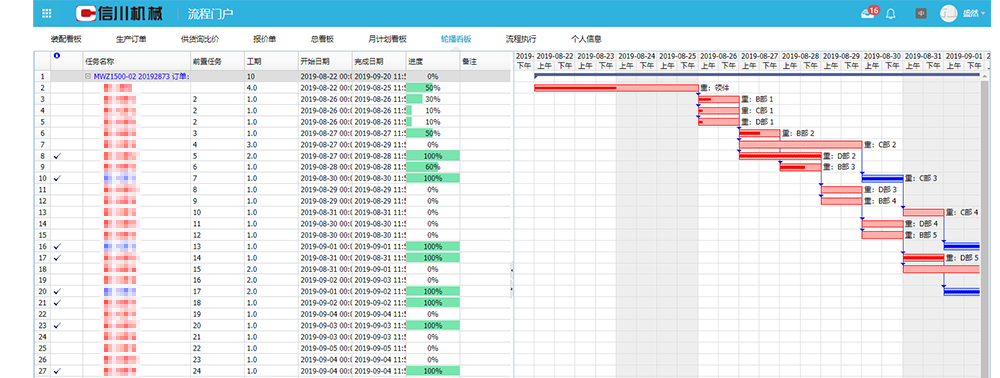Viewport: 1000px width, 378px height.
Task: Click the 流程门户 portal title
Action: click(x=210, y=13)
